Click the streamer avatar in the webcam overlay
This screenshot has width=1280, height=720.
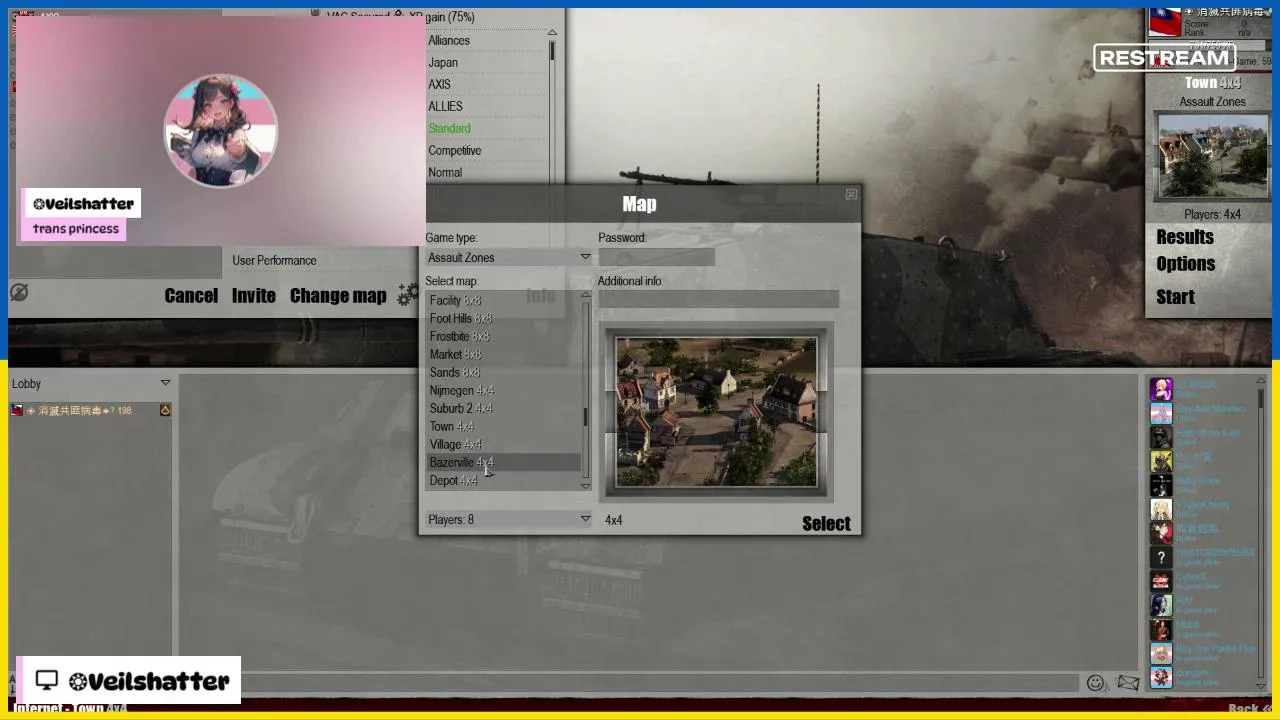[220, 130]
